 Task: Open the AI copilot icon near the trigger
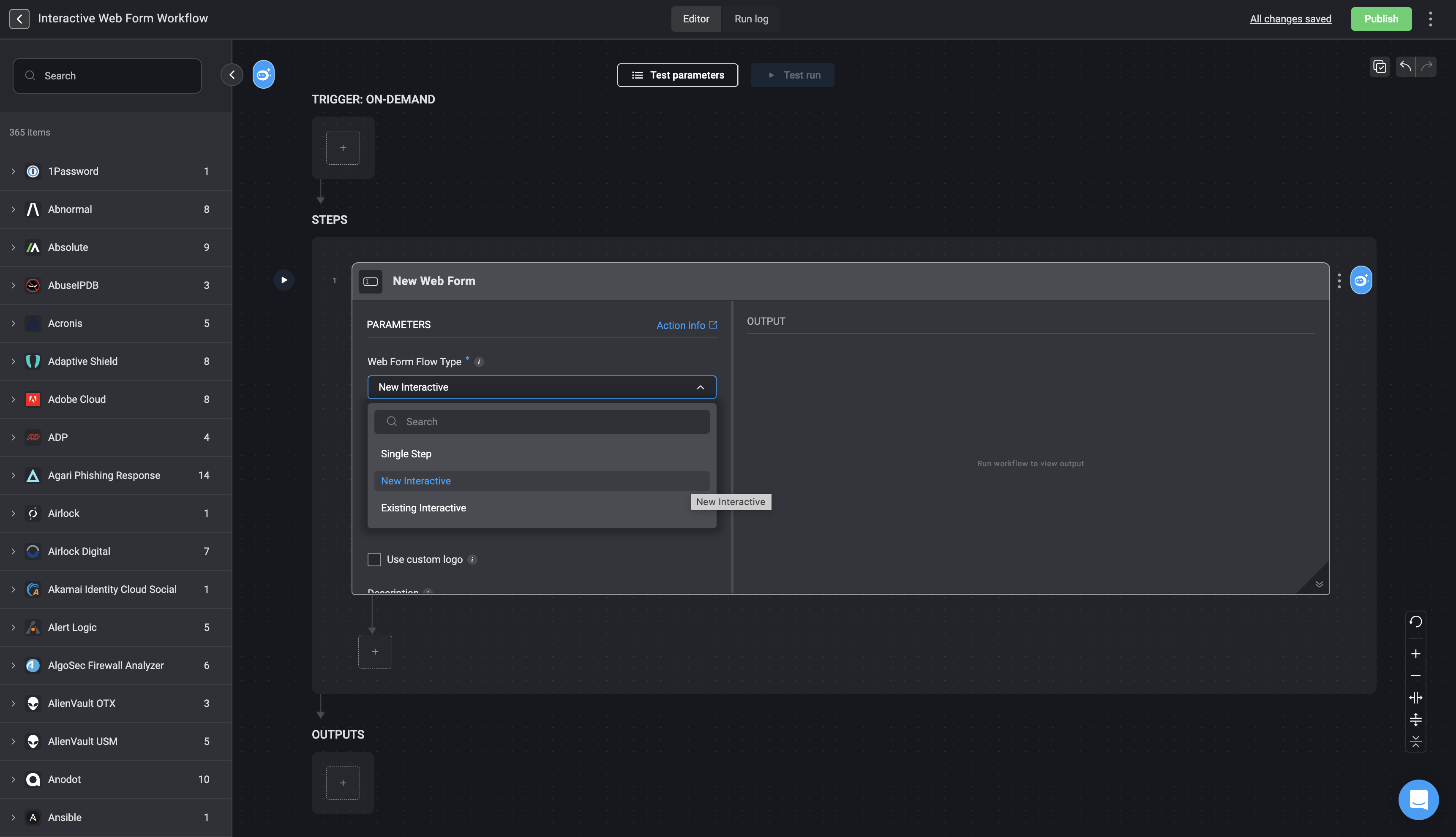pos(263,75)
